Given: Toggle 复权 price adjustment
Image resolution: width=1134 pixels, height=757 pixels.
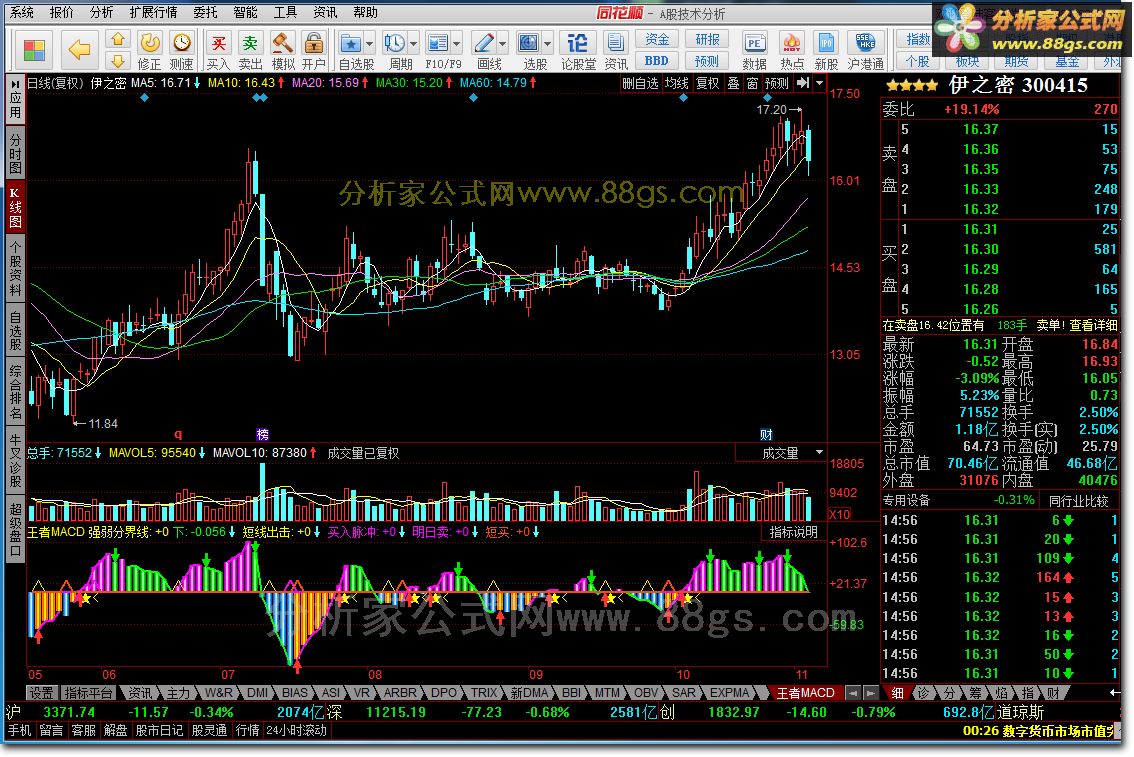Looking at the screenshot, I should coord(708,83).
